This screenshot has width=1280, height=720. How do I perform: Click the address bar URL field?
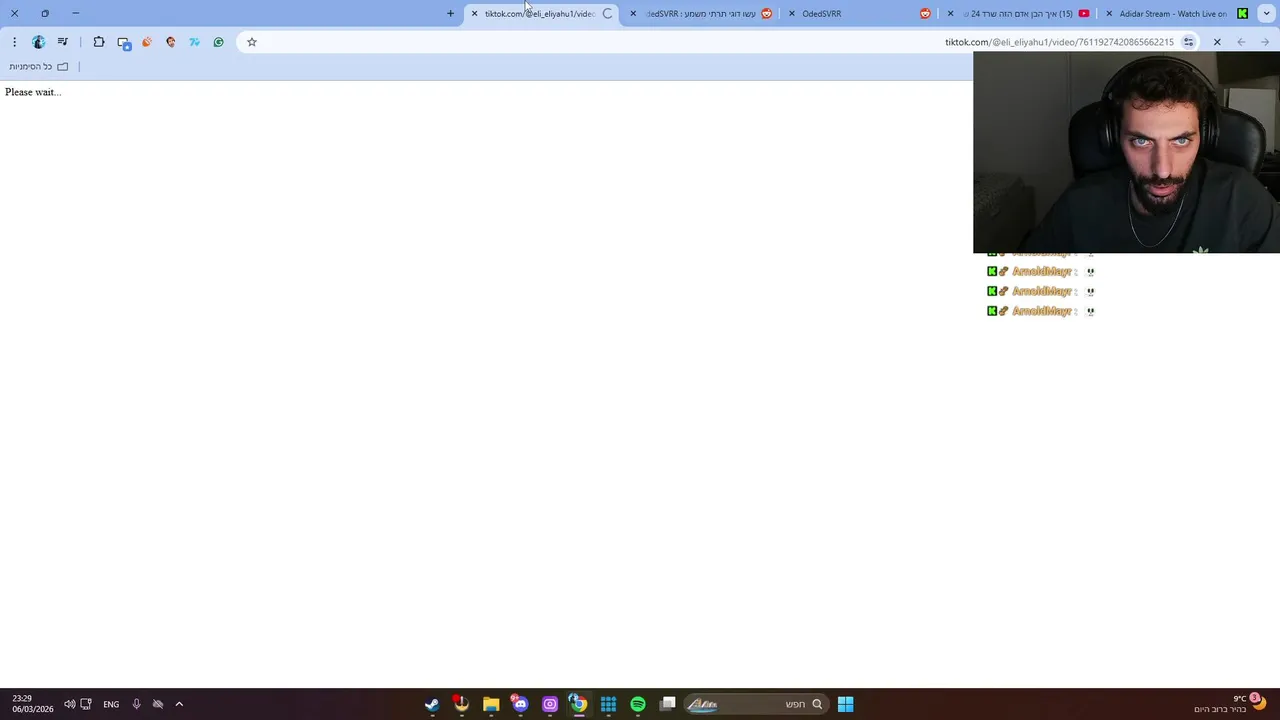pyautogui.click(x=720, y=42)
